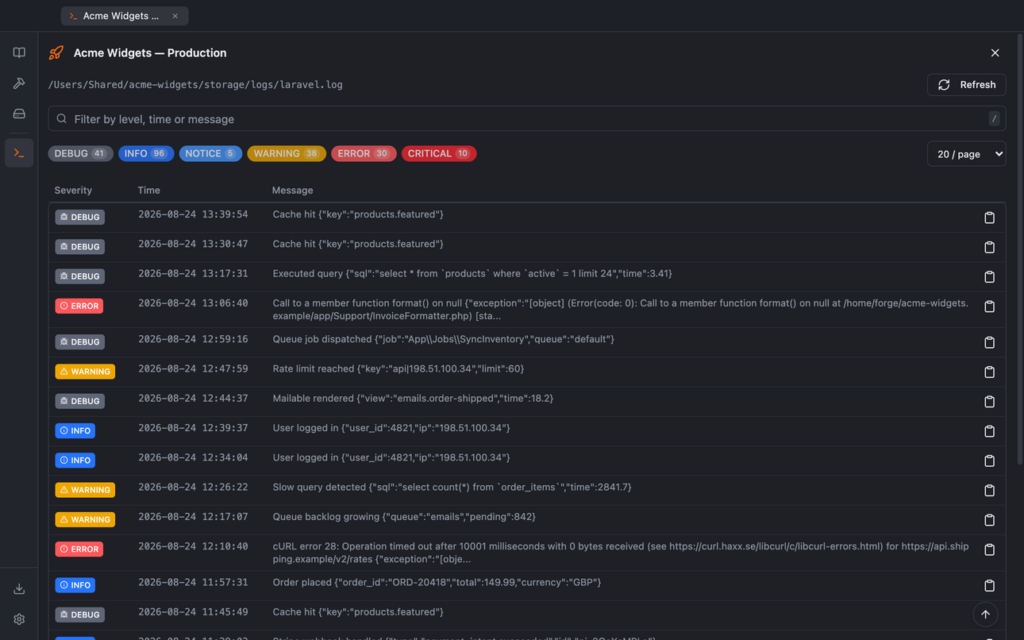Copy the Mailable rendered log entry
The width and height of the screenshot is (1024, 640).
point(989,402)
